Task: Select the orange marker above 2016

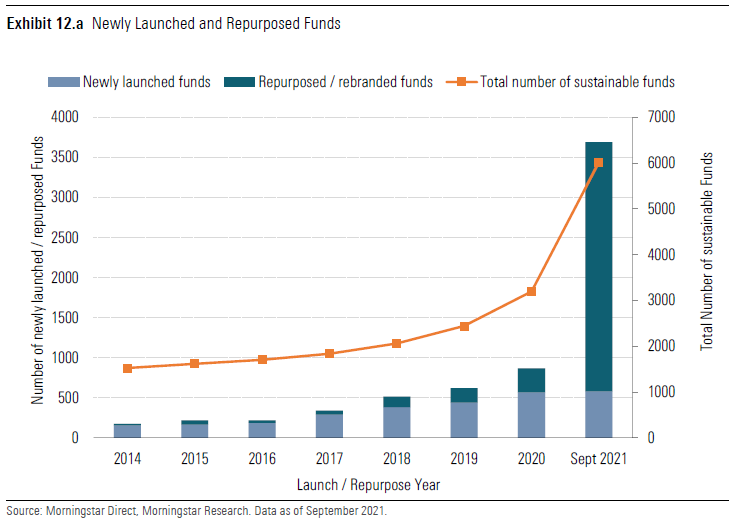Action: [x=262, y=359]
